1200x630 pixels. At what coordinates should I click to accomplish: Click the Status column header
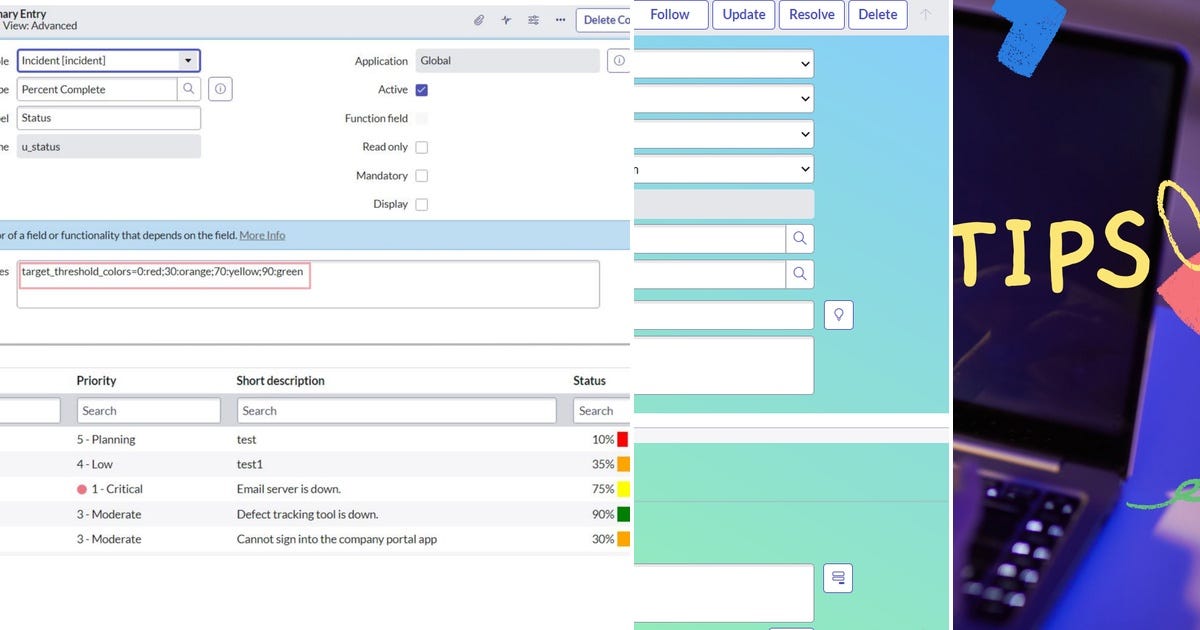pyautogui.click(x=588, y=380)
